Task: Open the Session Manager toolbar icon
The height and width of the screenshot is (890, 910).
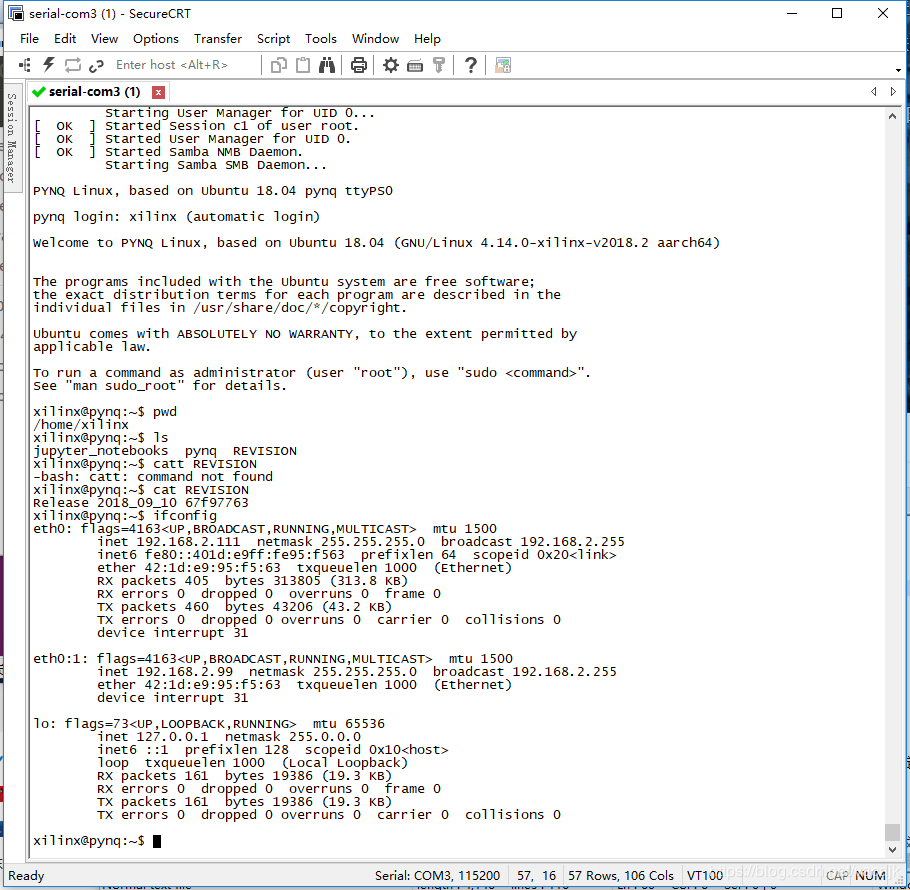Action: (25, 65)
